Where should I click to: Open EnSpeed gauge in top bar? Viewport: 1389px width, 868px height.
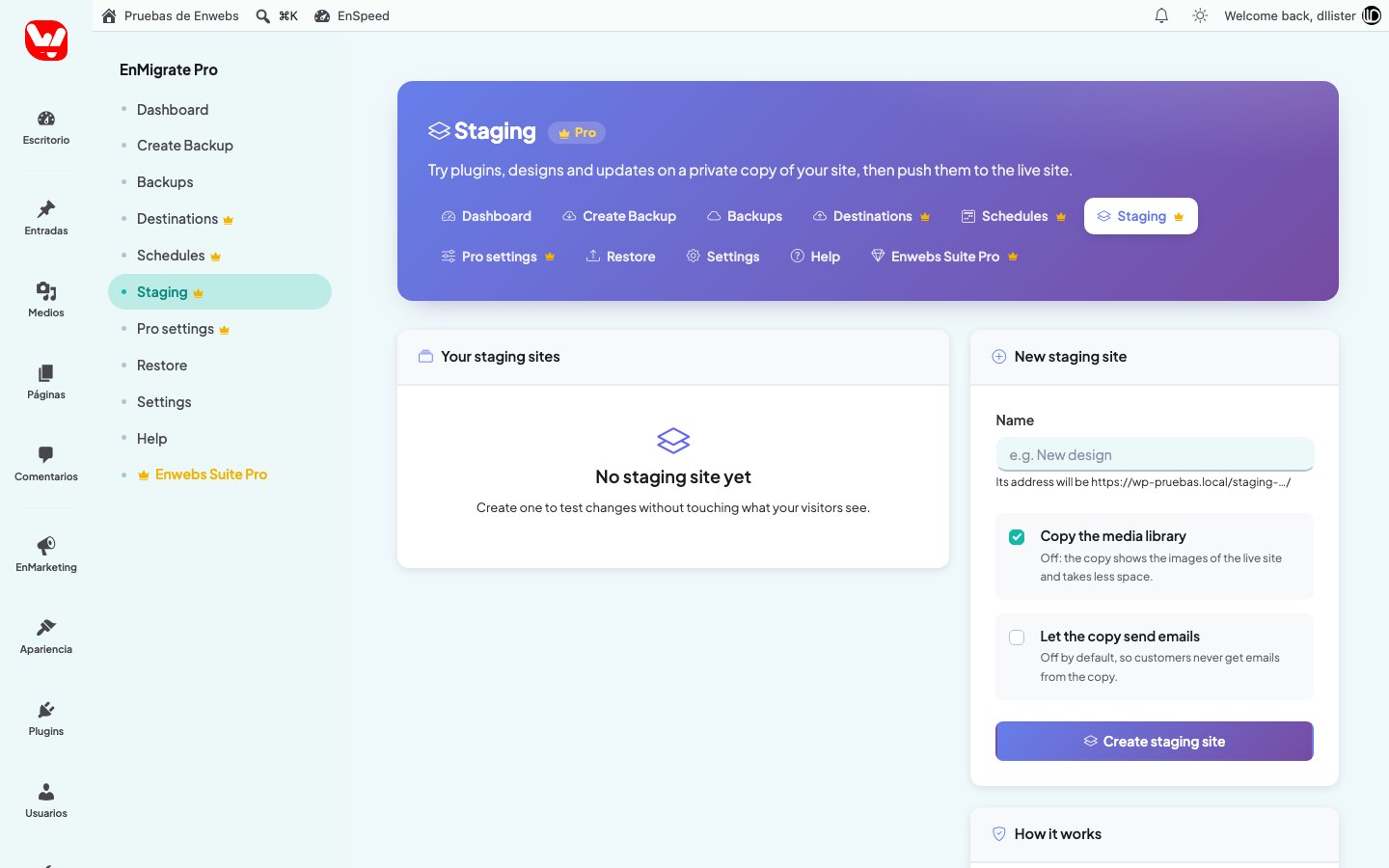point(352,15)
